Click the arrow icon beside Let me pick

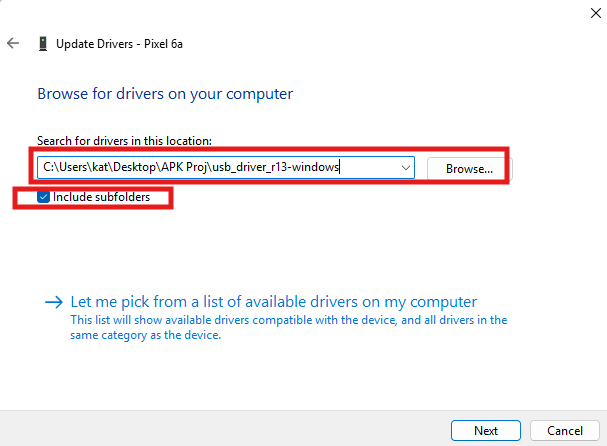[53, 301]
